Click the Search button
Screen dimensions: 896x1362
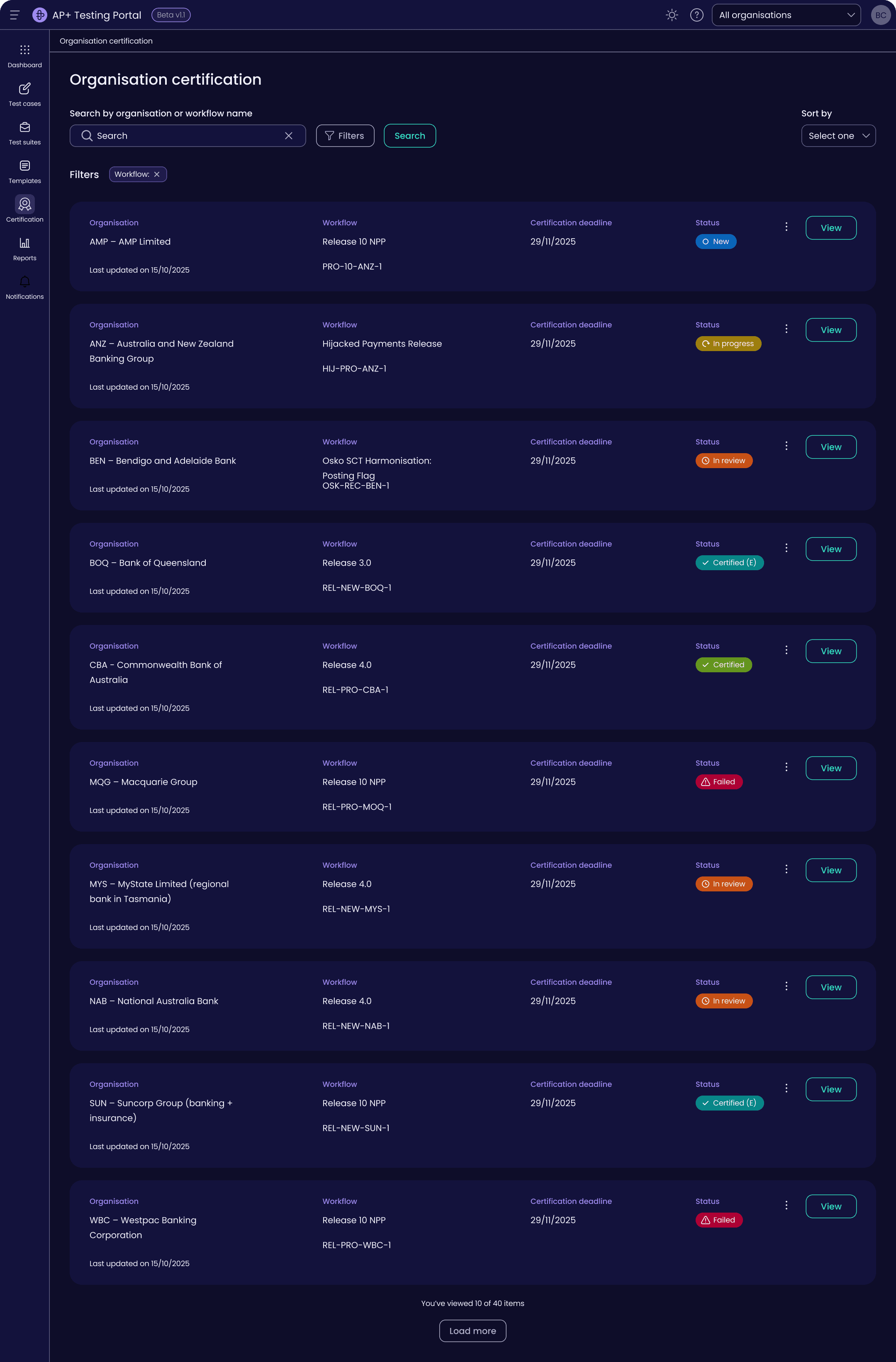410,136
